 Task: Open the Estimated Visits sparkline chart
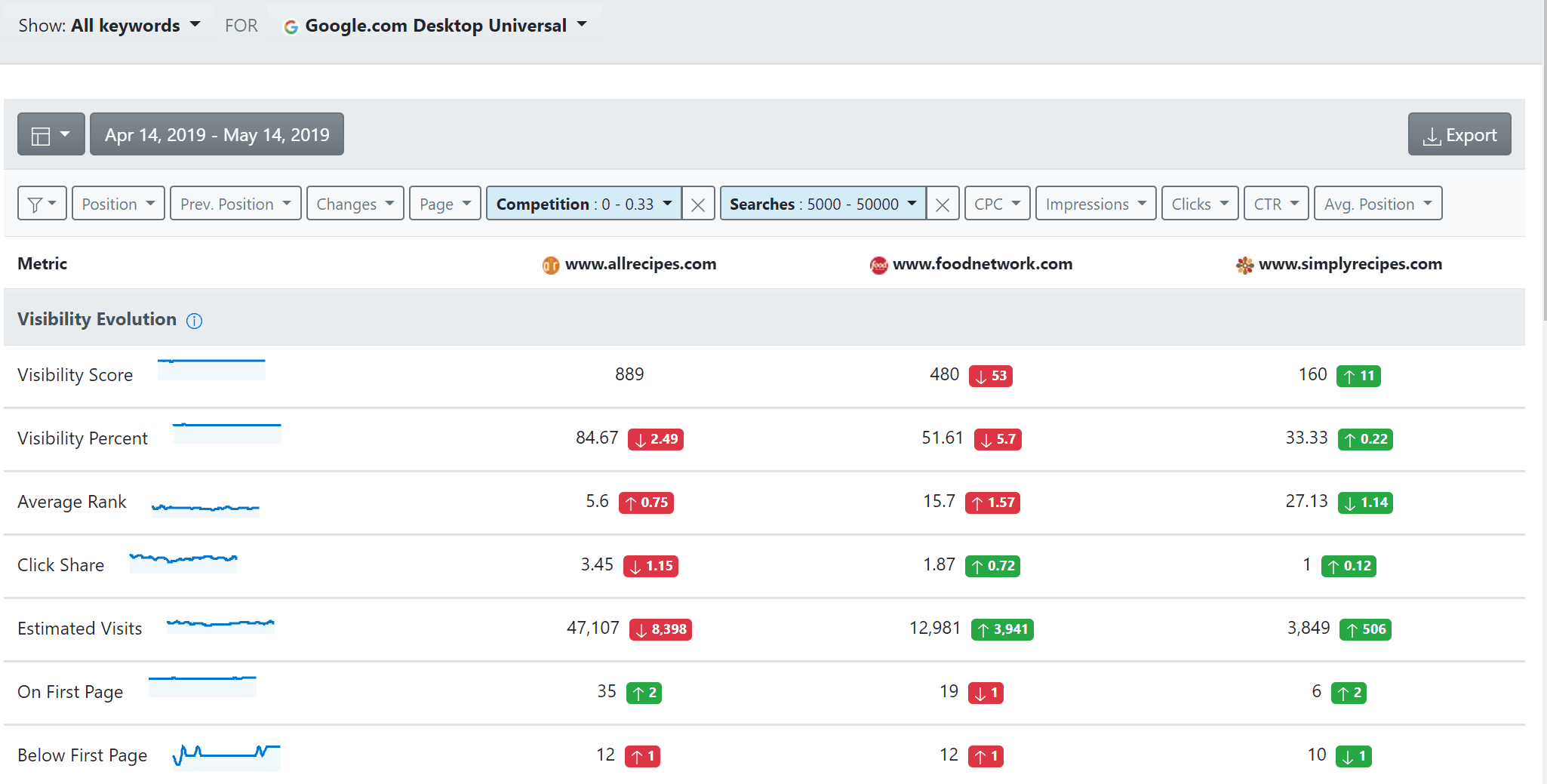tap(220, 625)
